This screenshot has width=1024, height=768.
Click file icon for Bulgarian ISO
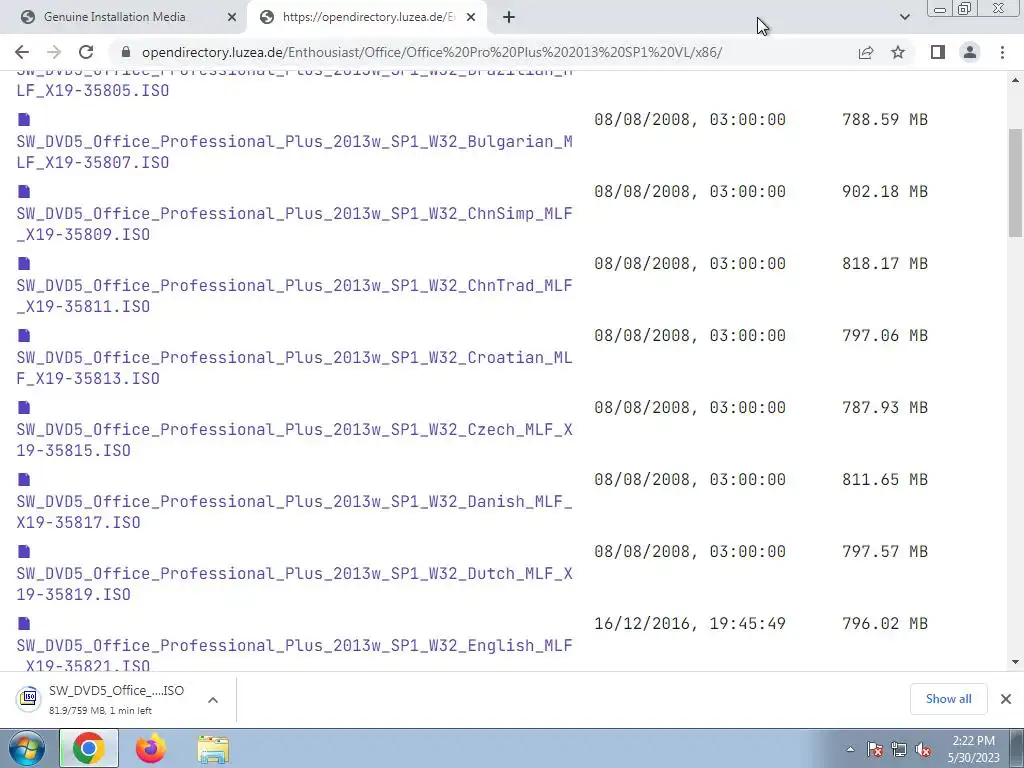[x=24, y=119]
